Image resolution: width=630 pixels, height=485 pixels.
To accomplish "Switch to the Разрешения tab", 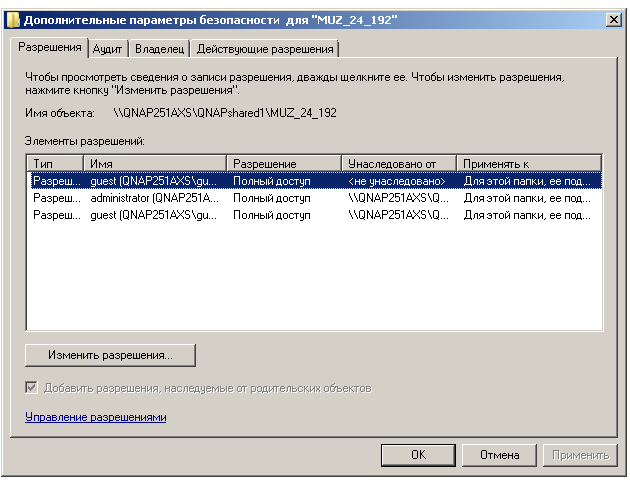I will 50,48.
